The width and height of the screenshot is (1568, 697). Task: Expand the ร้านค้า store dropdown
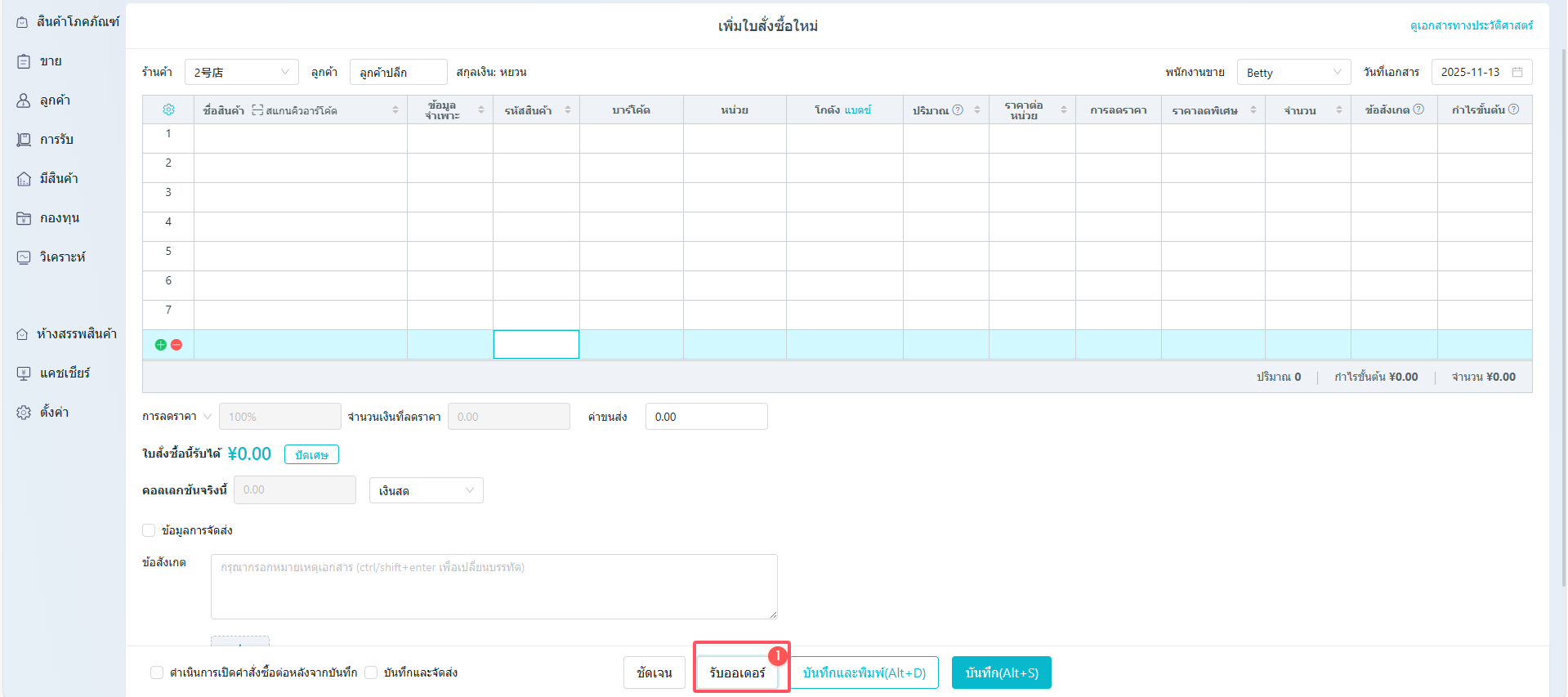241,72
